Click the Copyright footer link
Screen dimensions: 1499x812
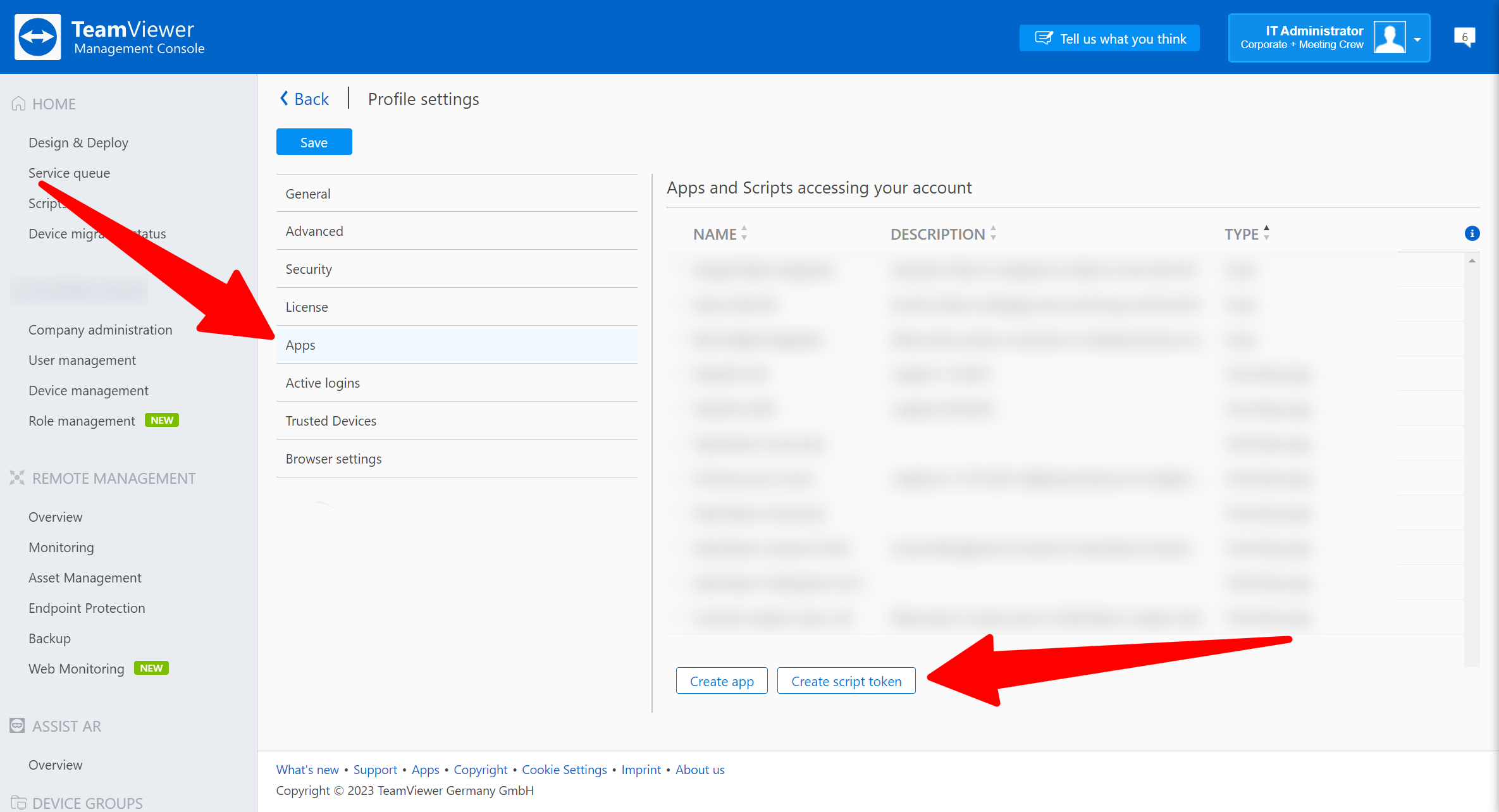click(x=480, y=770)
